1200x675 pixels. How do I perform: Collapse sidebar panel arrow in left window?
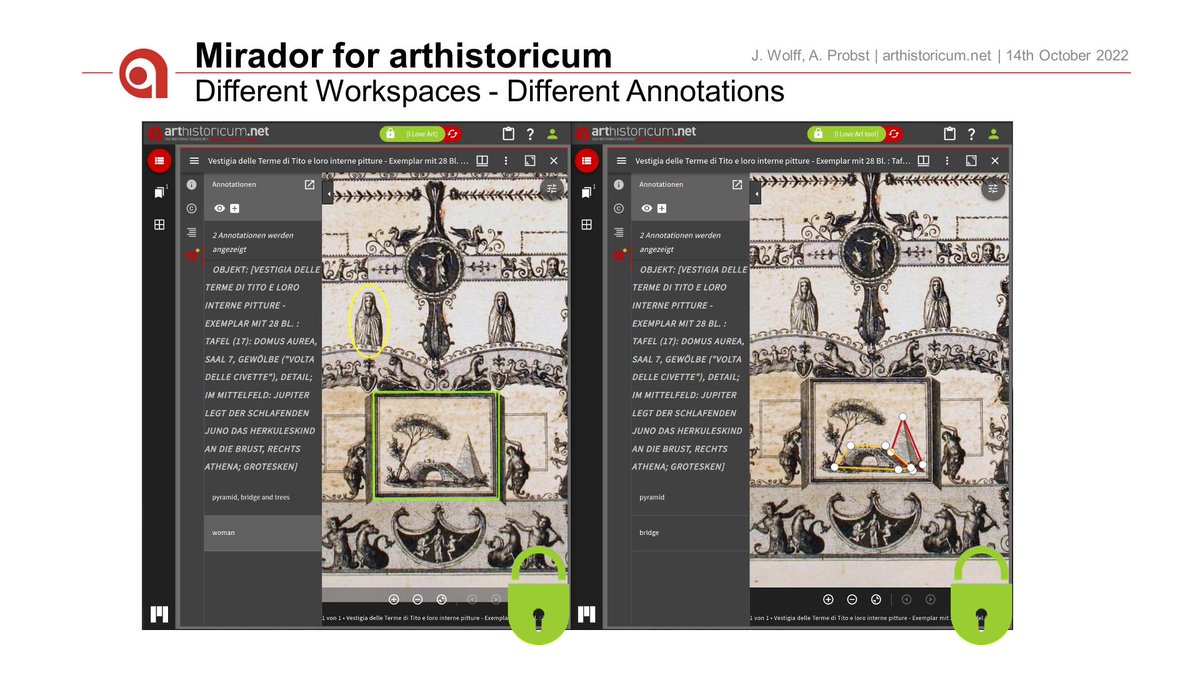(329, 194)
